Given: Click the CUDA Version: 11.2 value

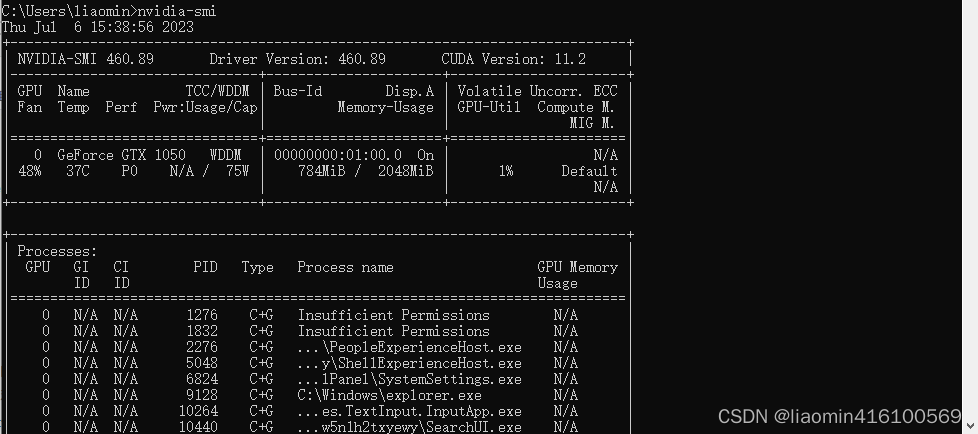Looking at the screenshot, I should click(x=514, y=59).
